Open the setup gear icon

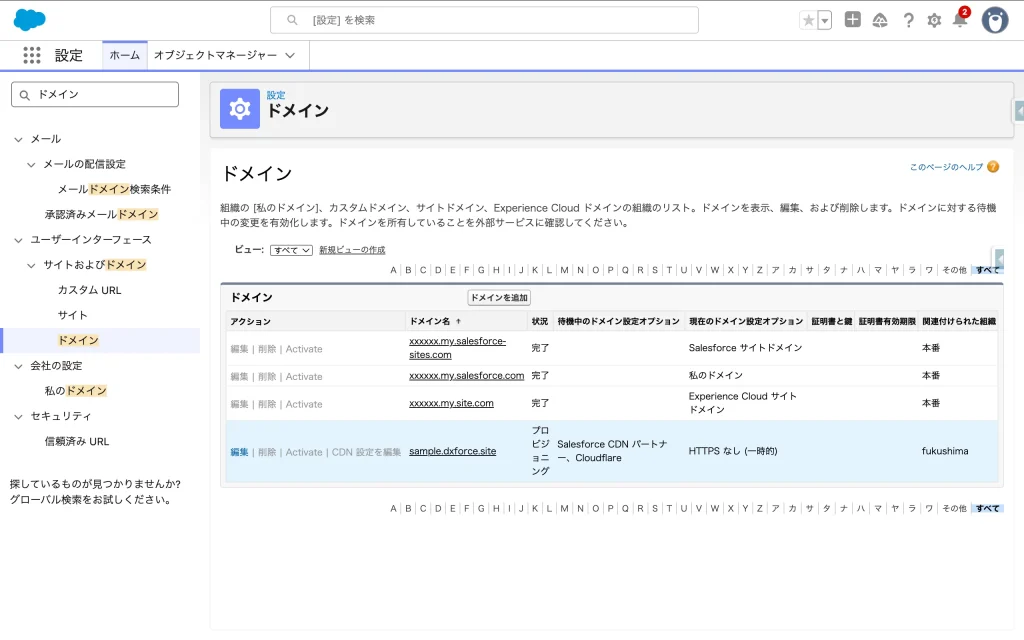pos(934,20)
